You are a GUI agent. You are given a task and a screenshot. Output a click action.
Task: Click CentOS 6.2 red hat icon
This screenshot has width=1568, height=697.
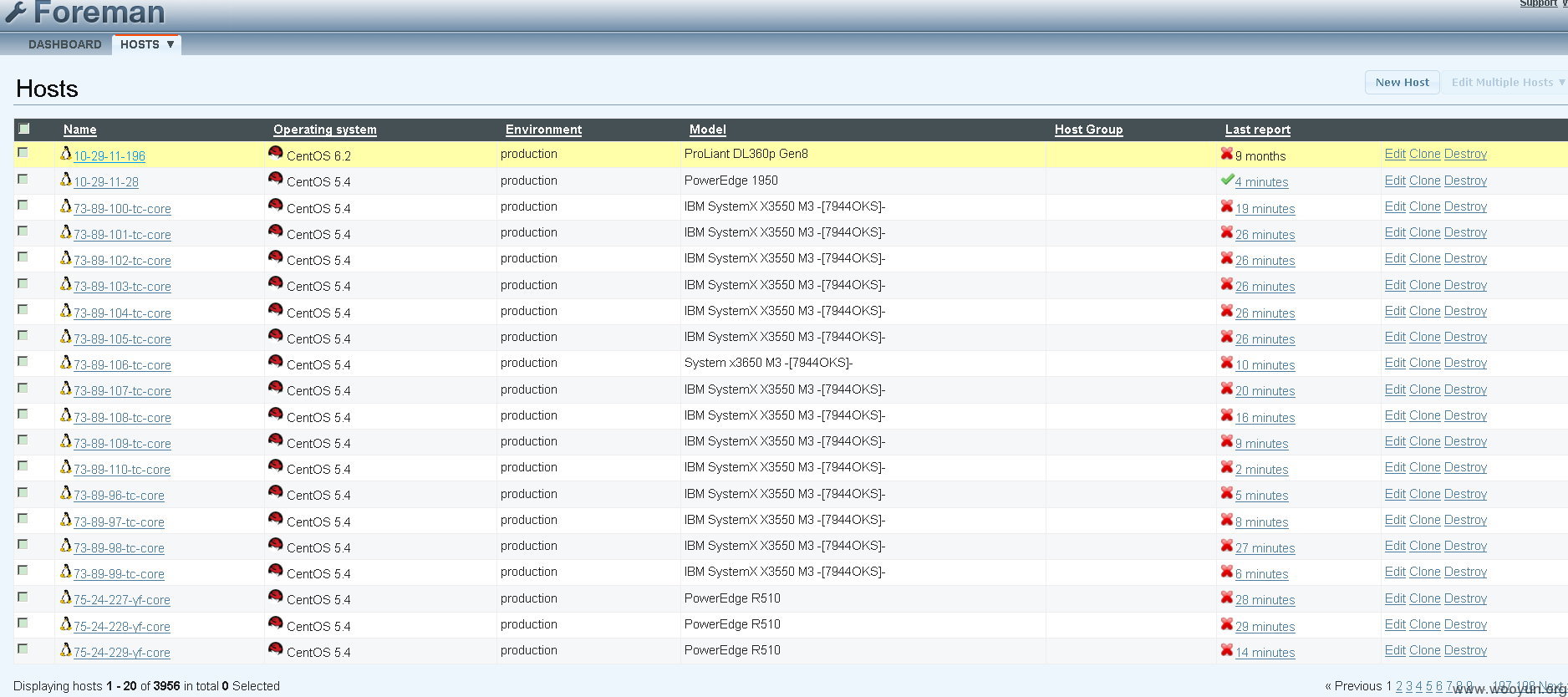[x=275, y=153]
